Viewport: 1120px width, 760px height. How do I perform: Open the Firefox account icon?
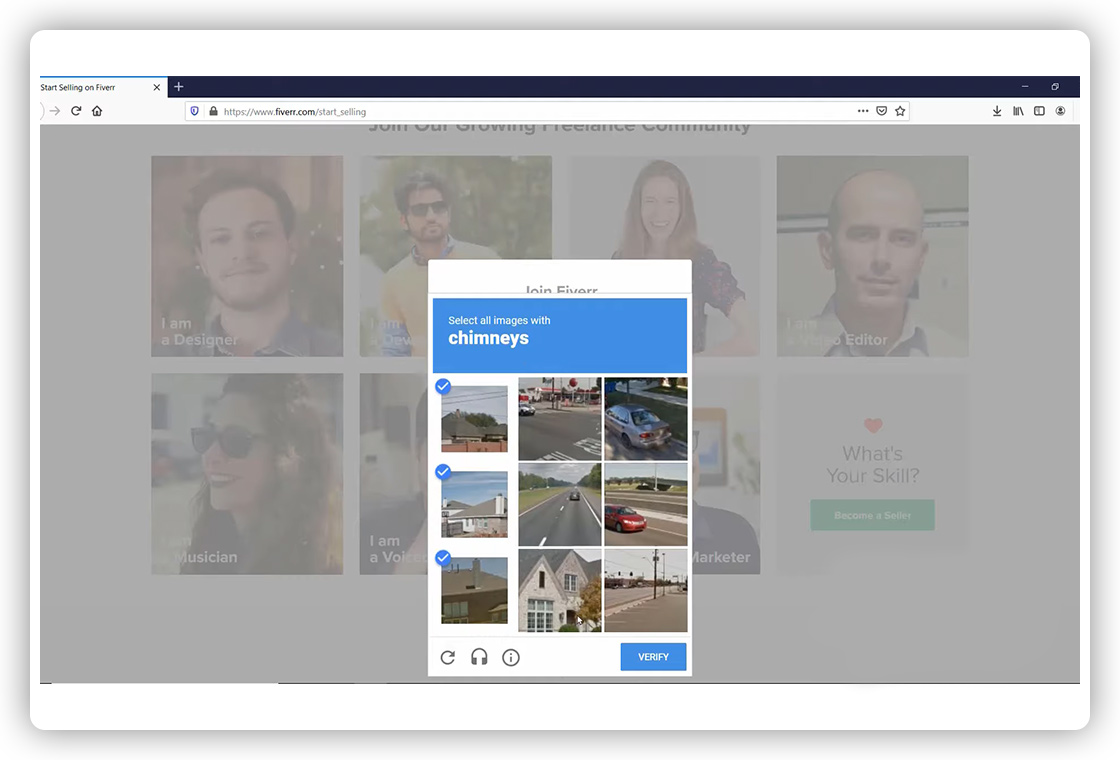point(1060,111)
